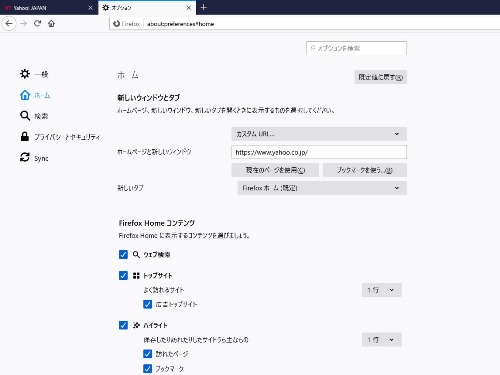Click the forward arrow navigation button
Viewport: 500px width, 375px height.
(23, 24)
